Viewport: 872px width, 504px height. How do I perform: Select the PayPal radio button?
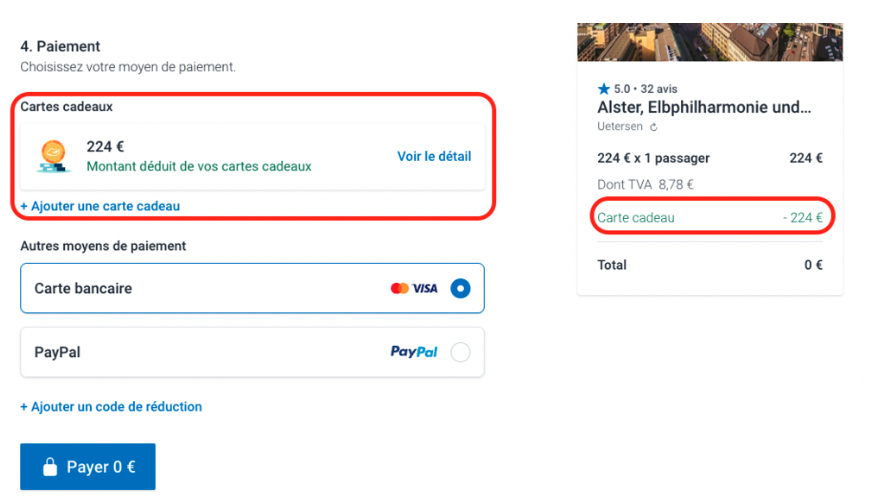(460, 352)
